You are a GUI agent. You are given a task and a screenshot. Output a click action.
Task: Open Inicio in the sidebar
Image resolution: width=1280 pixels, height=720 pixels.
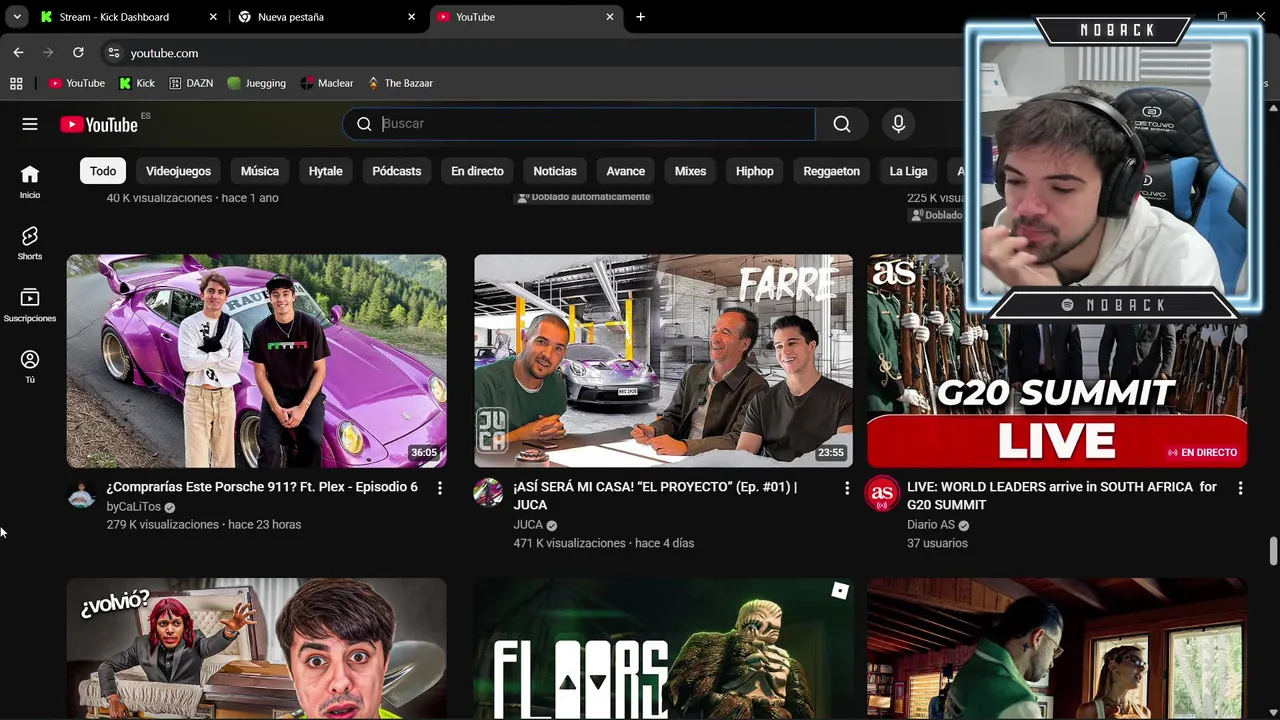click(30, 182)
